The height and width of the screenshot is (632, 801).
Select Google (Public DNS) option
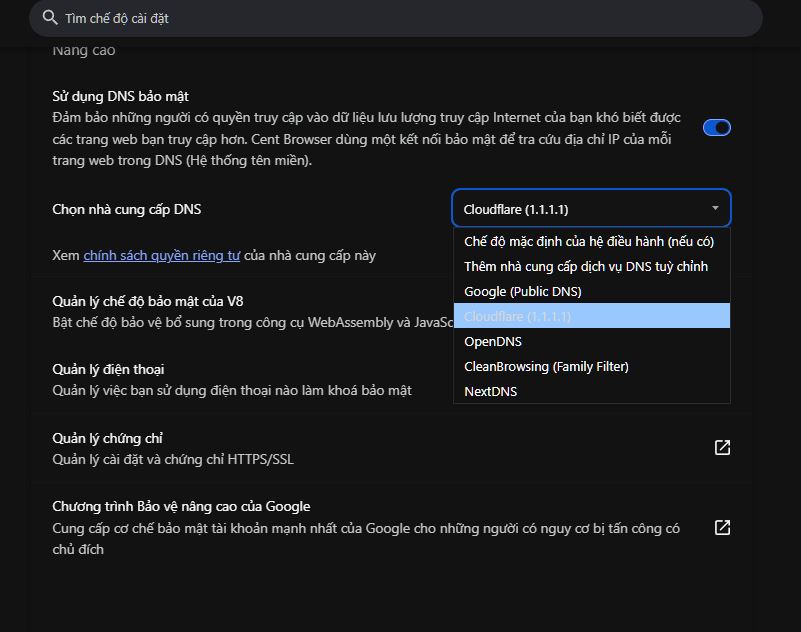pyautogui.click(x=592, y=291)
